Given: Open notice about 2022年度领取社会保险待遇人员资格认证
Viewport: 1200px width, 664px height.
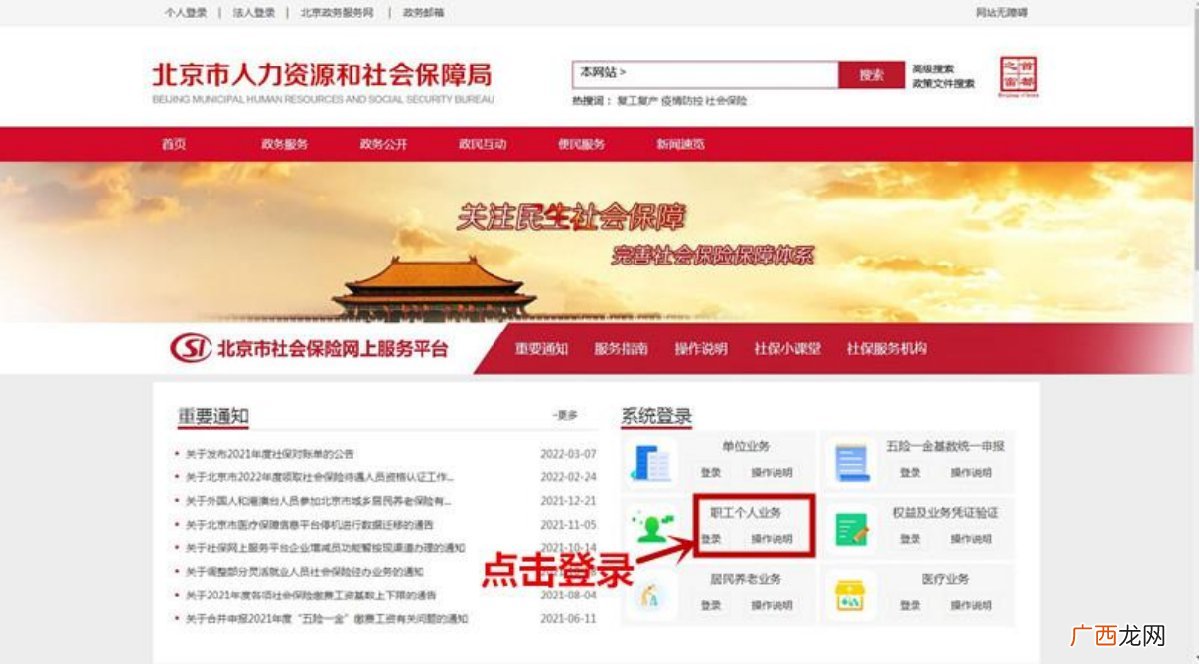Looking at the screenshot, I should [320, 477].
